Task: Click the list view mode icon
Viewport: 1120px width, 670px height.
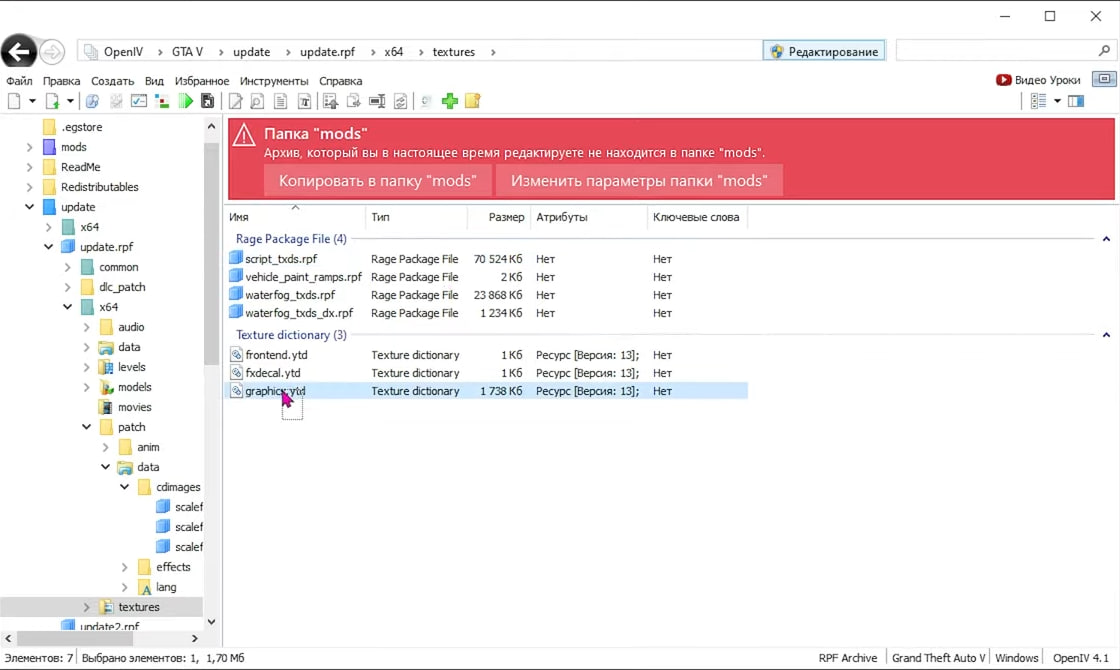Action: coord(1039,101)
